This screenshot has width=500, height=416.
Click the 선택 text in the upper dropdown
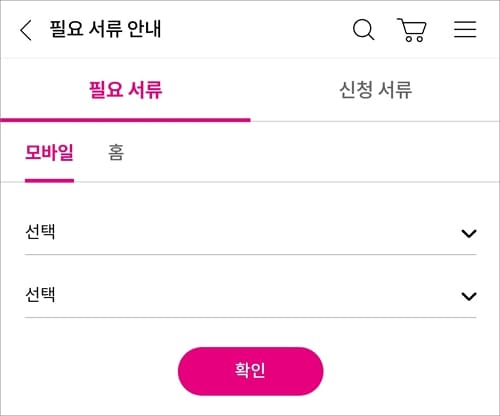click(x=40, y=232)
